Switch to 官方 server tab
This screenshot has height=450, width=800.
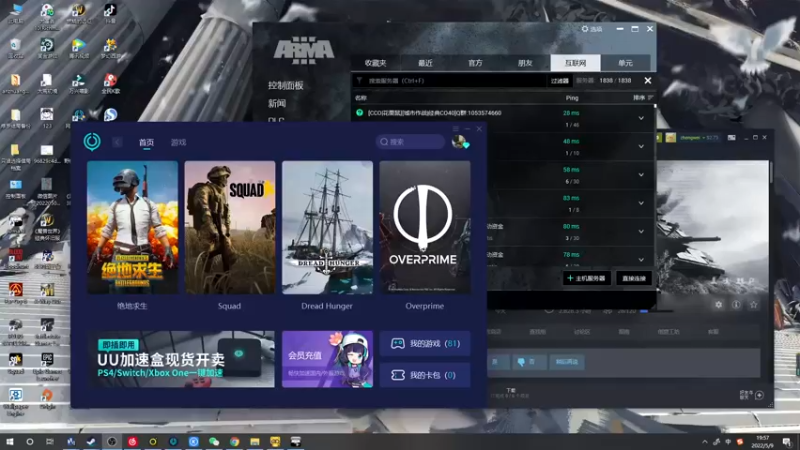point(475,63)
